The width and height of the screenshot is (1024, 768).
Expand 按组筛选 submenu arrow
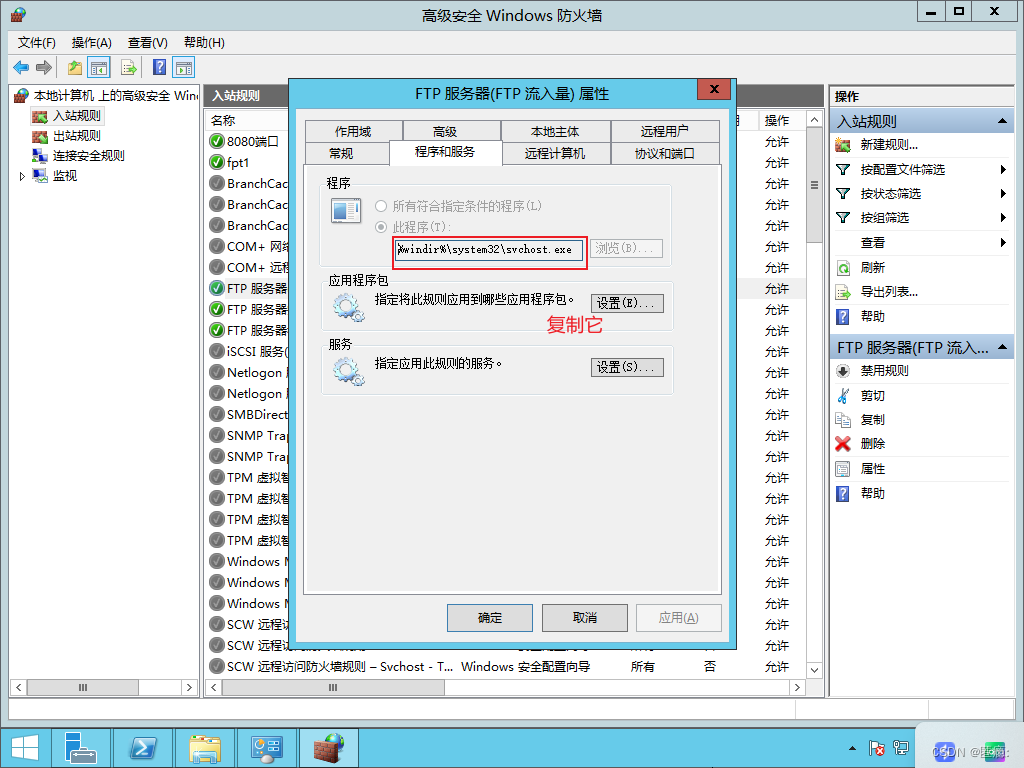point(1002,218)
